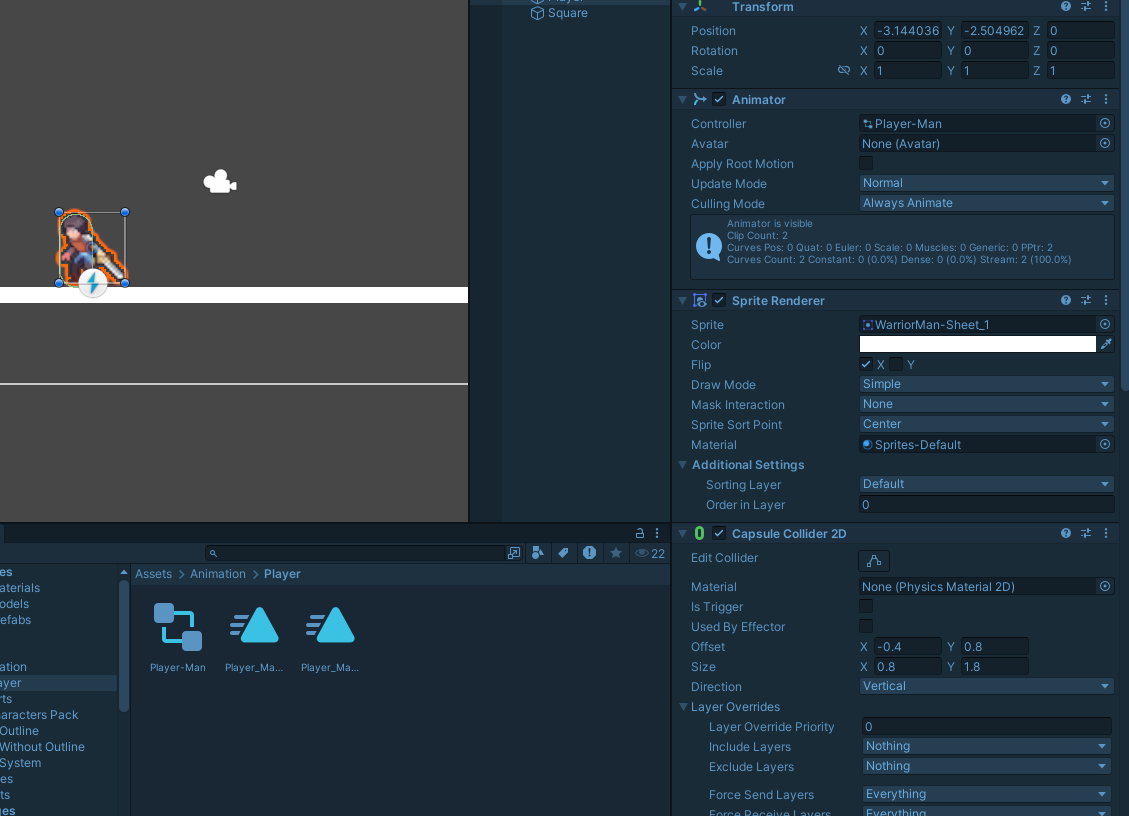Screen dimensions: 1129x816
Task: Open Sprite Renderer presets
Action: 1086,300
